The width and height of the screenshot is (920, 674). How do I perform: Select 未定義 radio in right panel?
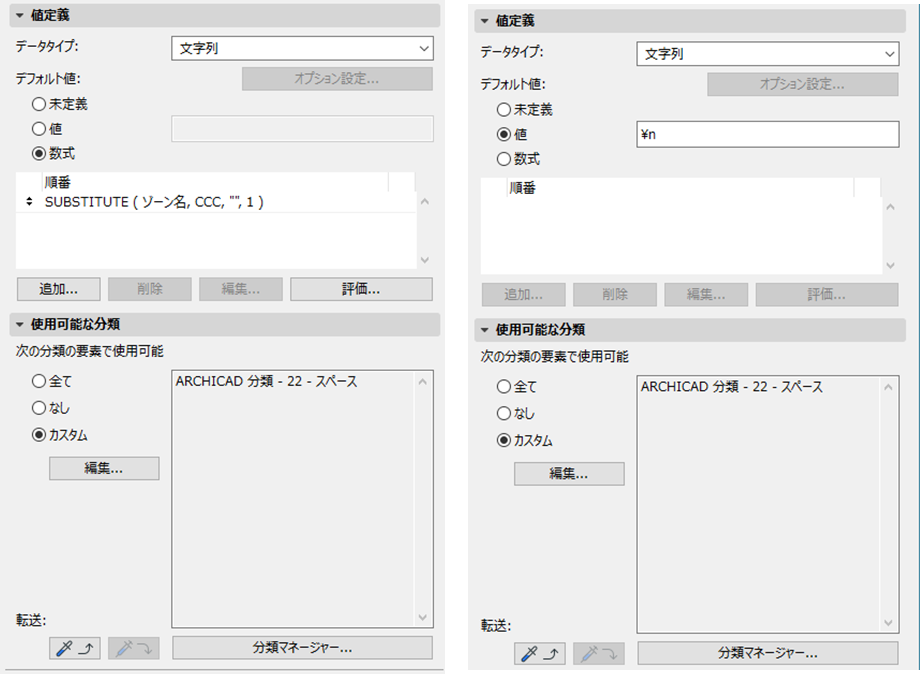[x=503, y=110]
